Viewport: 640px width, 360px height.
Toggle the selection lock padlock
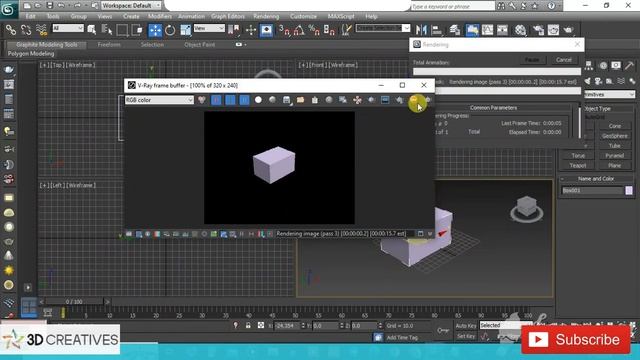[x=248, y=325]
